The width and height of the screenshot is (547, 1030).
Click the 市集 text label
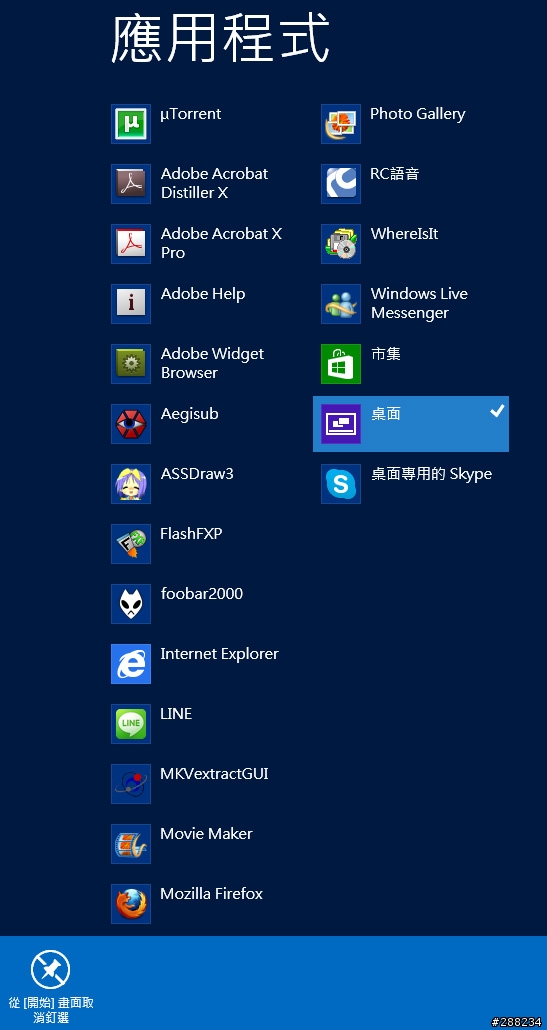click(x=385, y=354)
